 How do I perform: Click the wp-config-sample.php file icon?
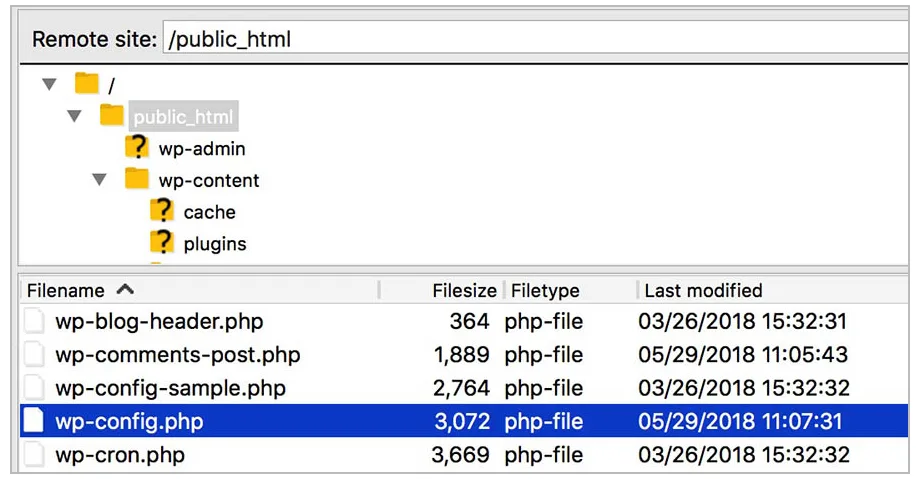click(34, 388)
